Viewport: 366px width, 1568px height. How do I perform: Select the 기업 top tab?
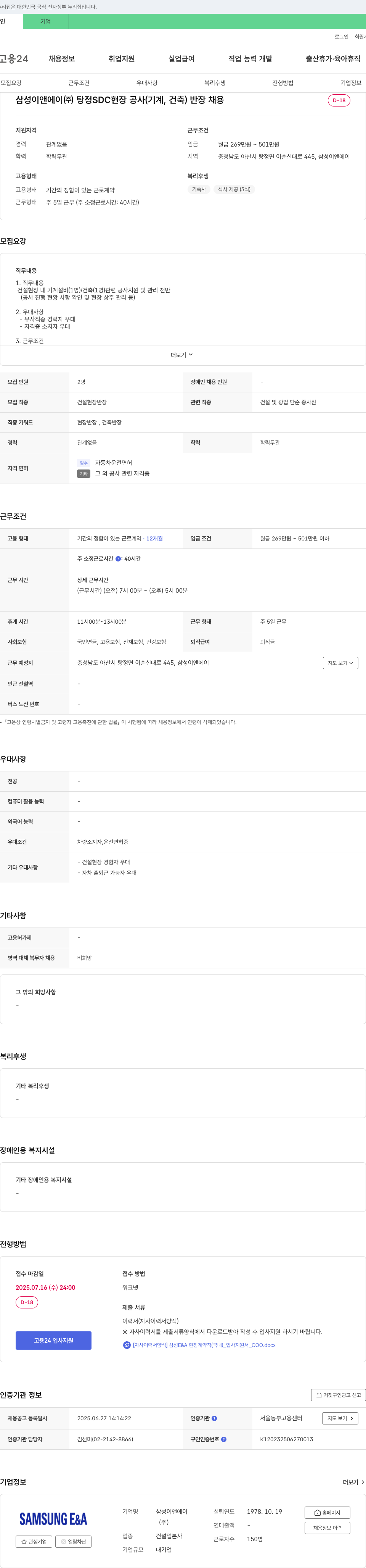[x=46, y=21]
